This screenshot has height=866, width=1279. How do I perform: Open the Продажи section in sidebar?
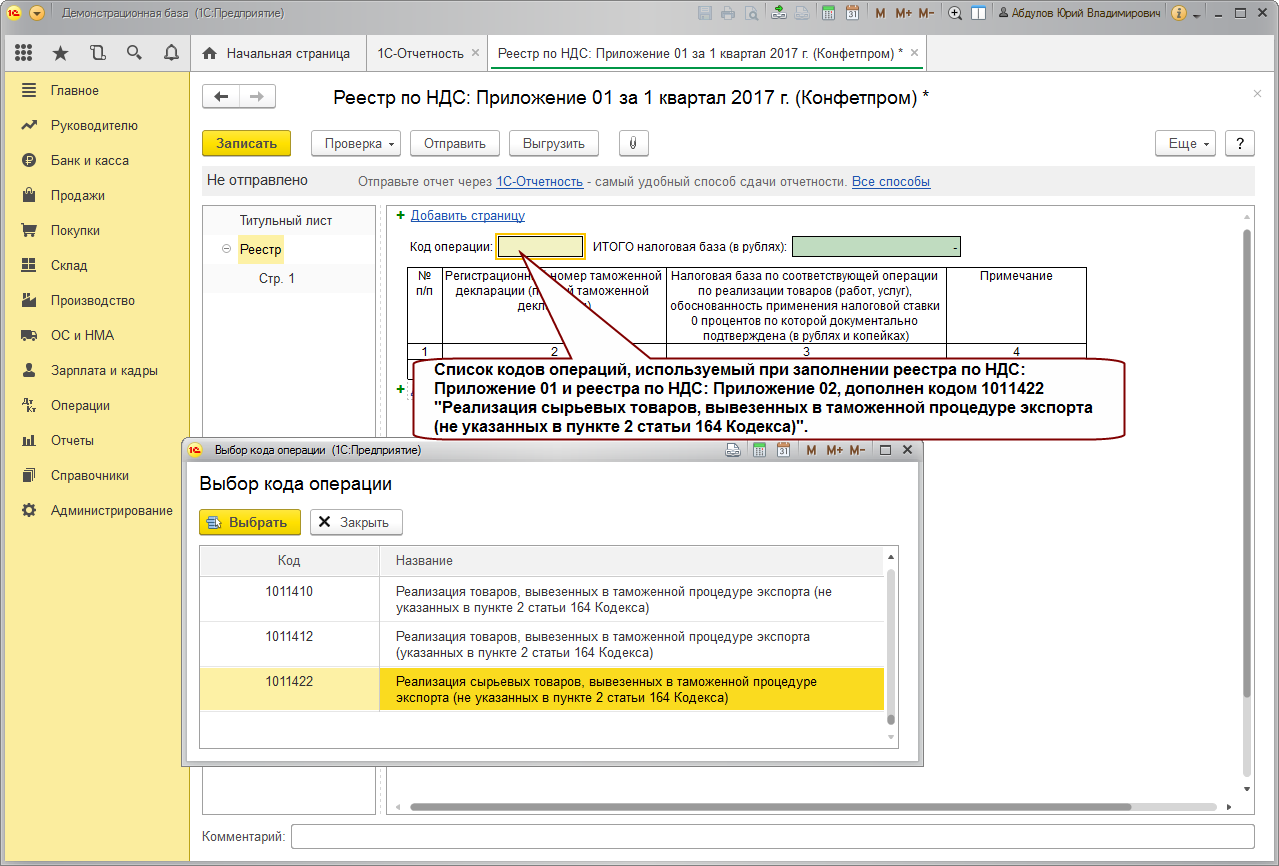[78, 195]
